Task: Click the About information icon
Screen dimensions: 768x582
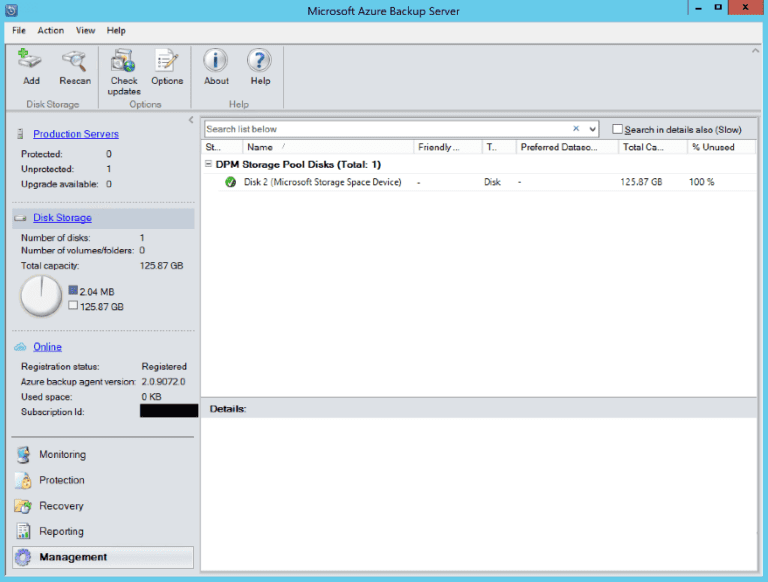Action: pyautogui.click(x=216, y=60)
